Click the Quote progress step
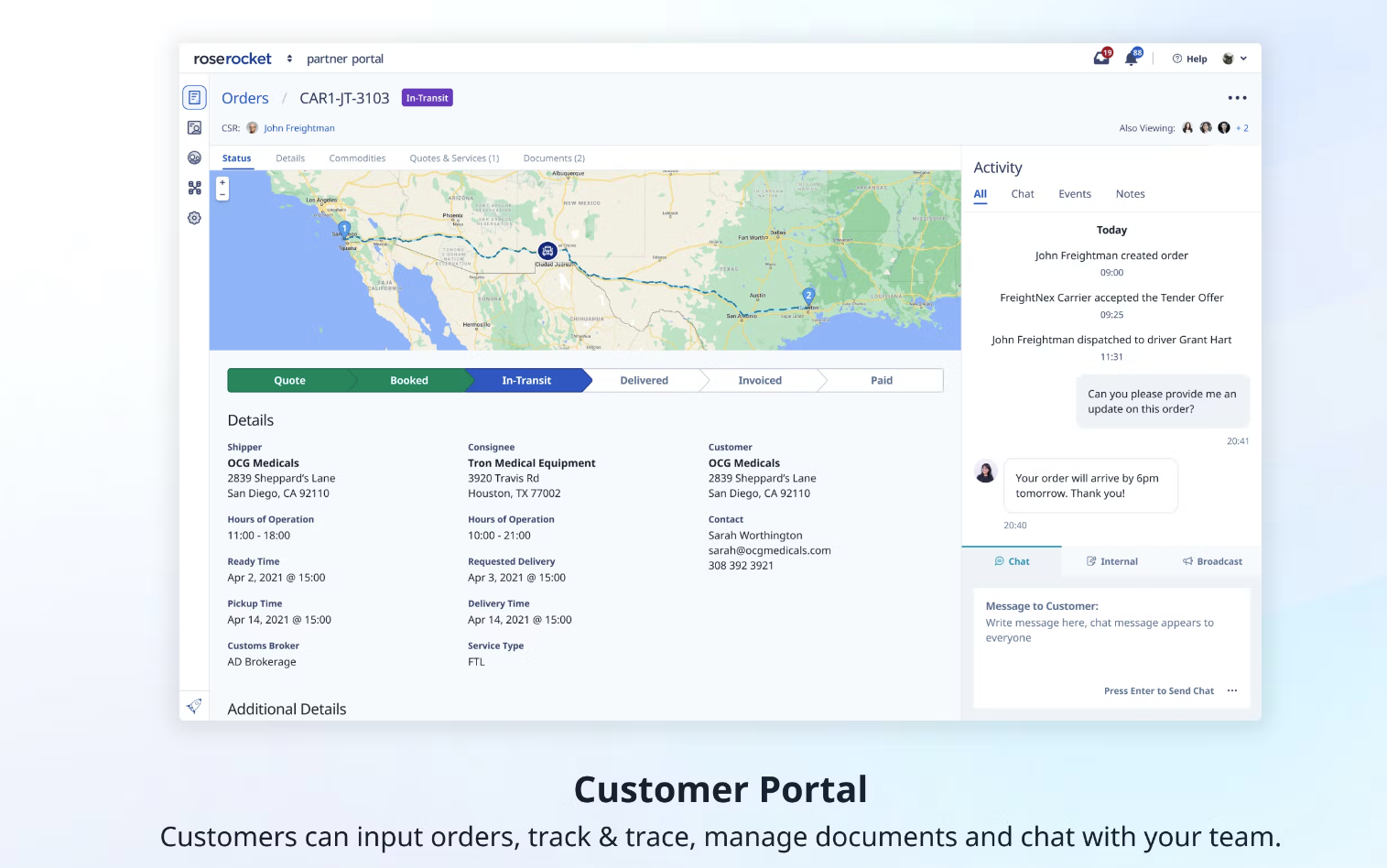The height and width of the screenshot is (868, 1387). (x=289, y=381)
